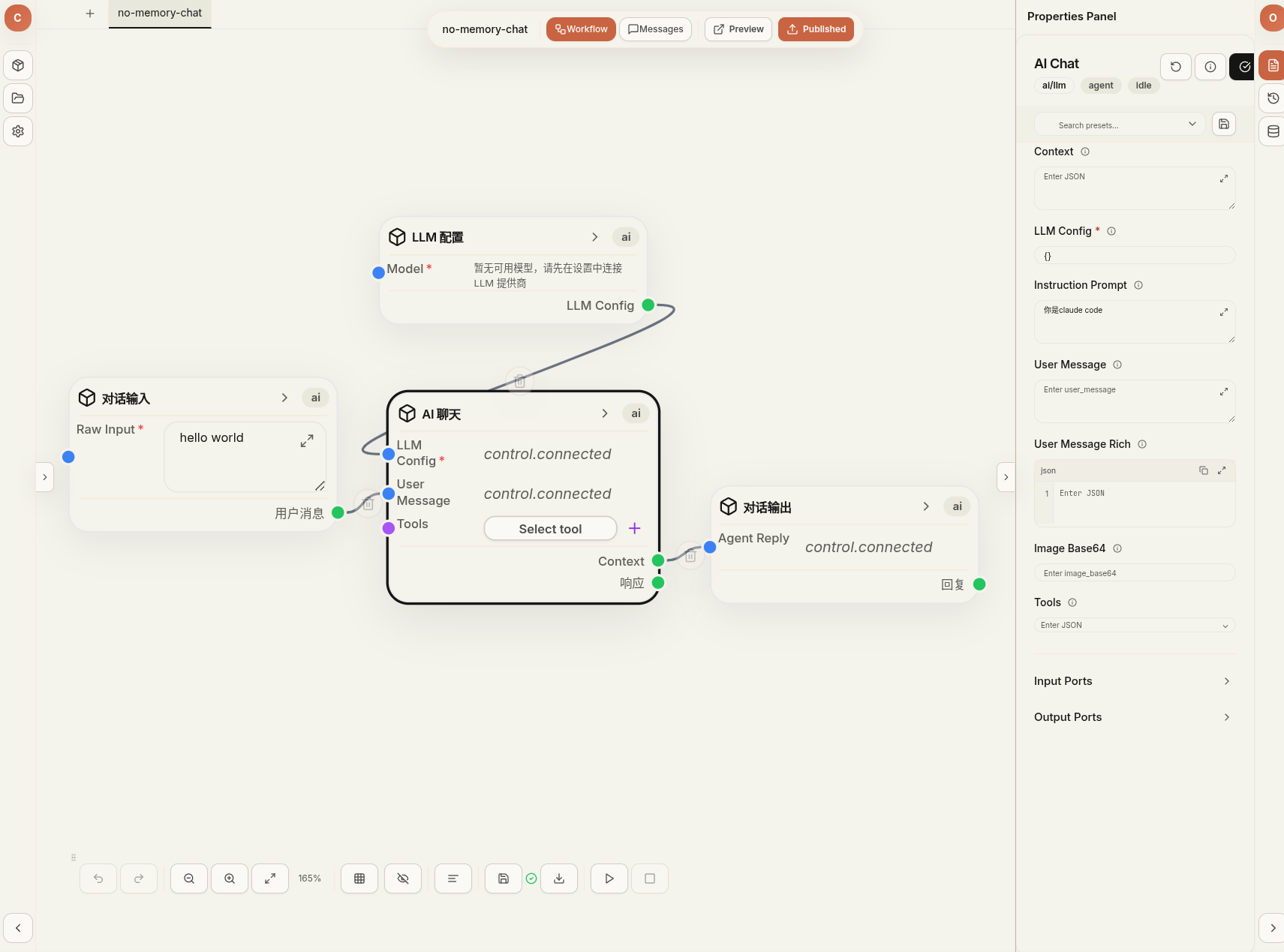Click the LLM Config {} input field
This screenshot has width=1284, height=952.
pyautogui.click(x=1135, y=256)
